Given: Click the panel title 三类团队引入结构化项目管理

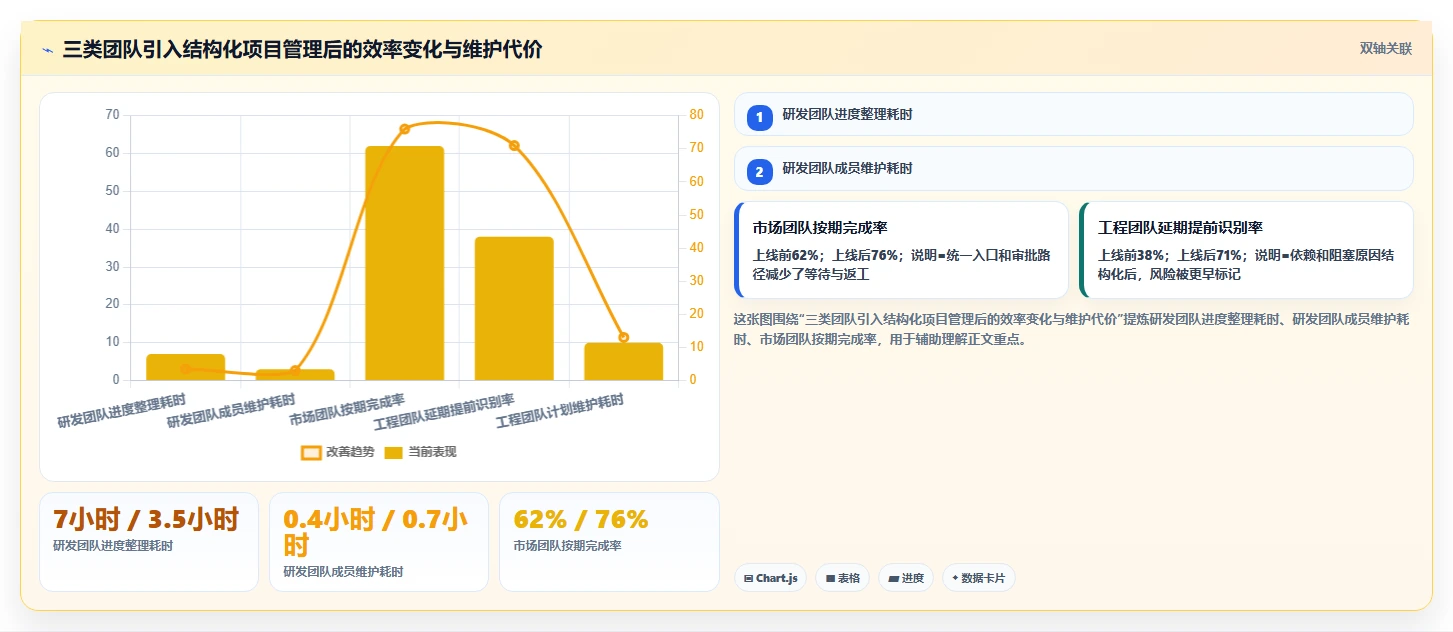Looking at the screenshot, I should click(x=302, y=50).
